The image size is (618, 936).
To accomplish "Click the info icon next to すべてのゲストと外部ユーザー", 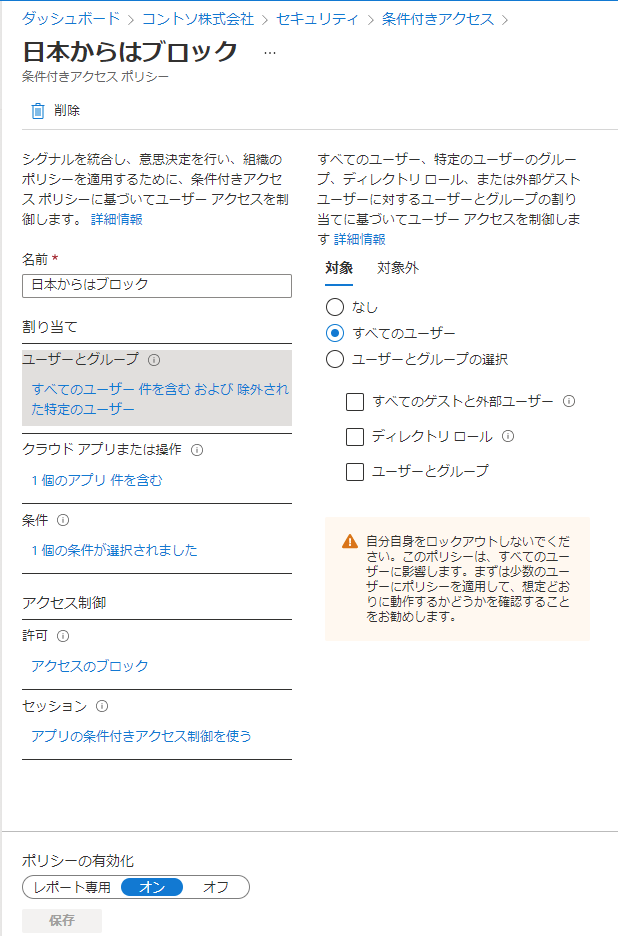I will click(568, 400).
